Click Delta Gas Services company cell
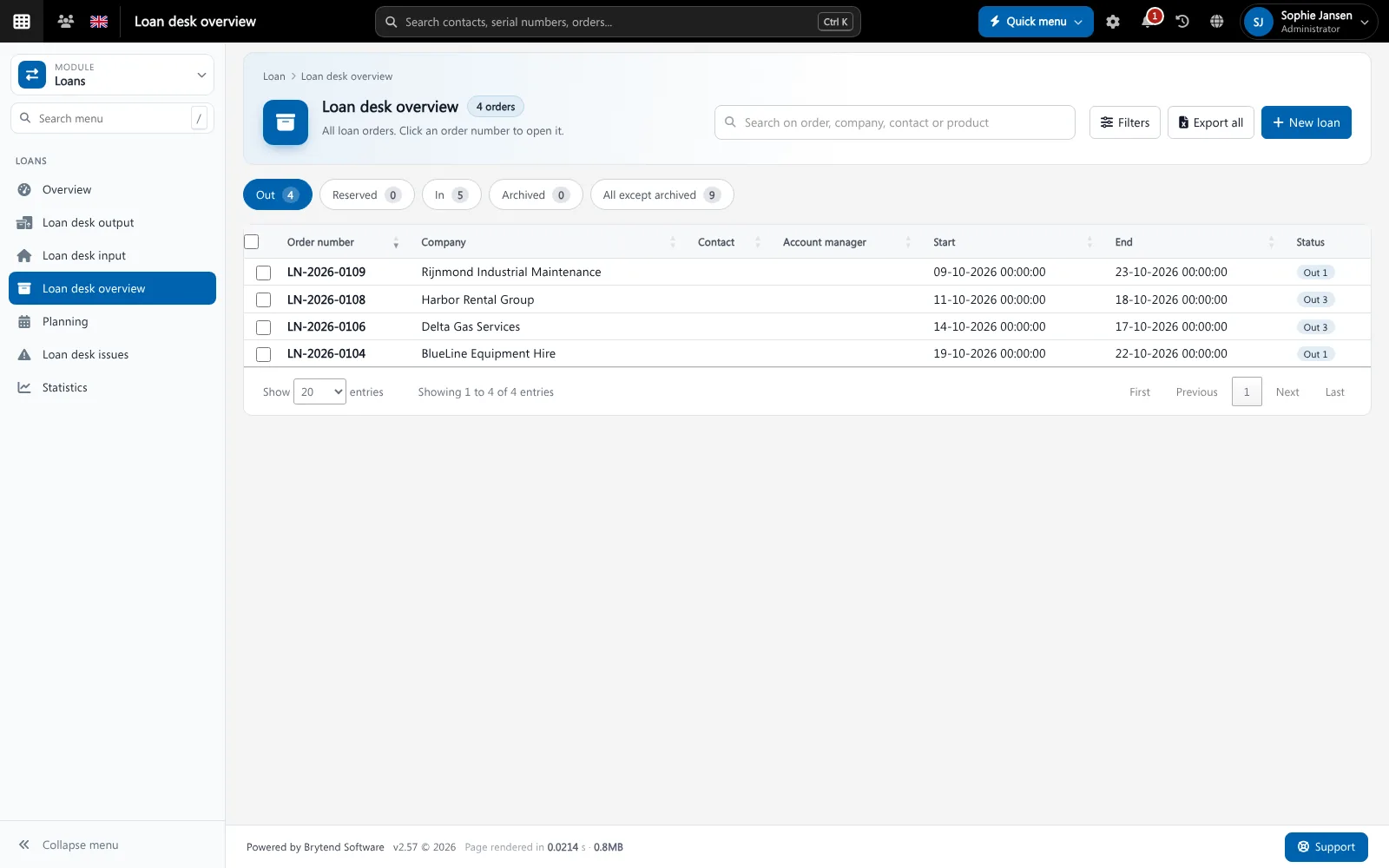Image resolution: width=1389 pixels, height=868 pixels. 471,327
